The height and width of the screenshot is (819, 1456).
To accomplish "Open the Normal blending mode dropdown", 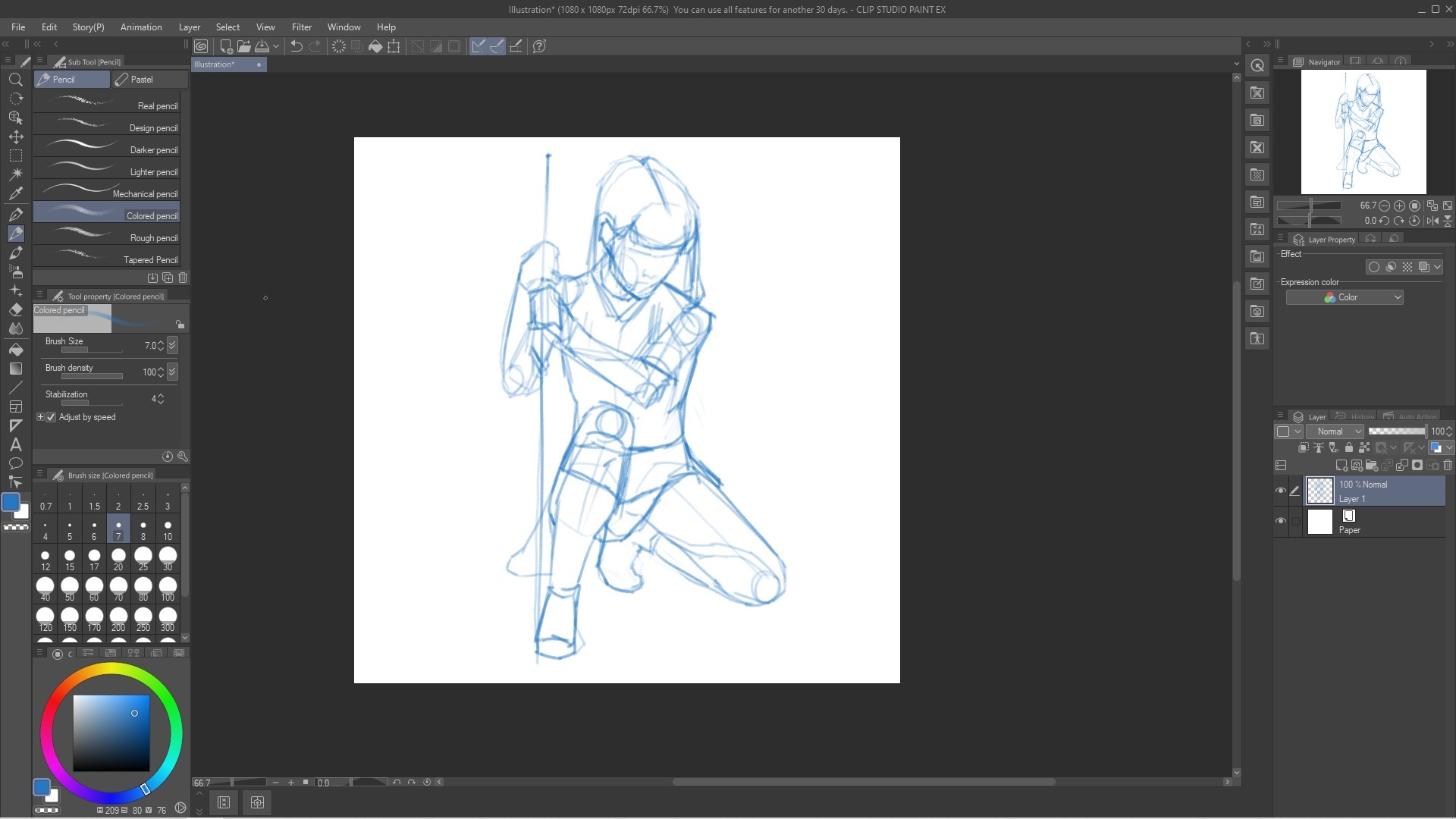I will click(1334, 431).
